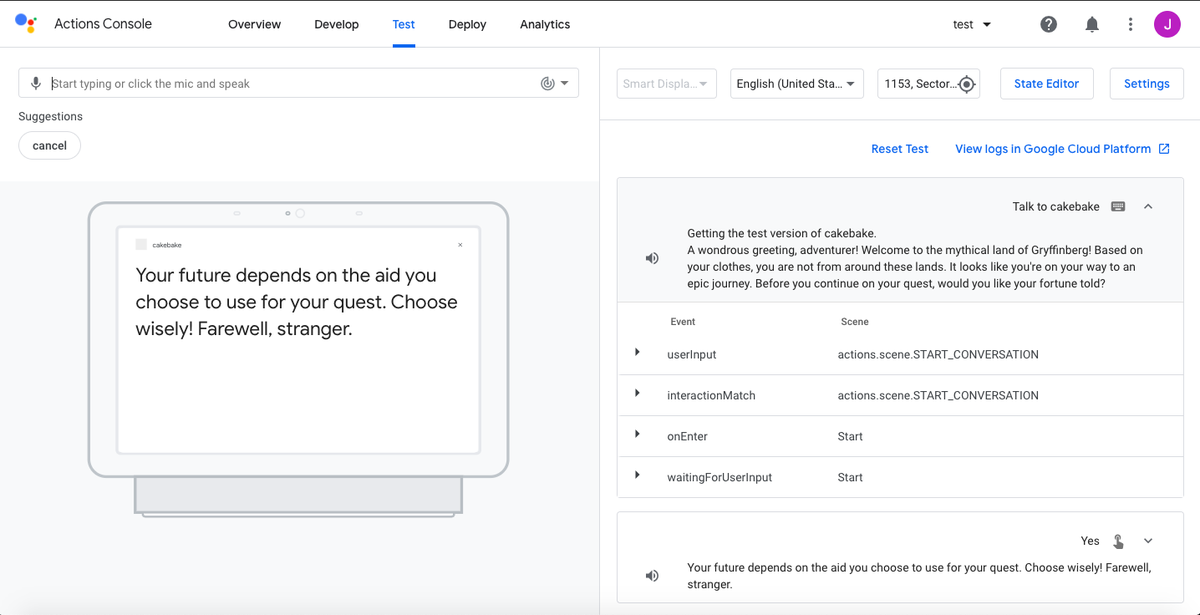Open the help icon in the top bar

click(x=1048, y=23)
